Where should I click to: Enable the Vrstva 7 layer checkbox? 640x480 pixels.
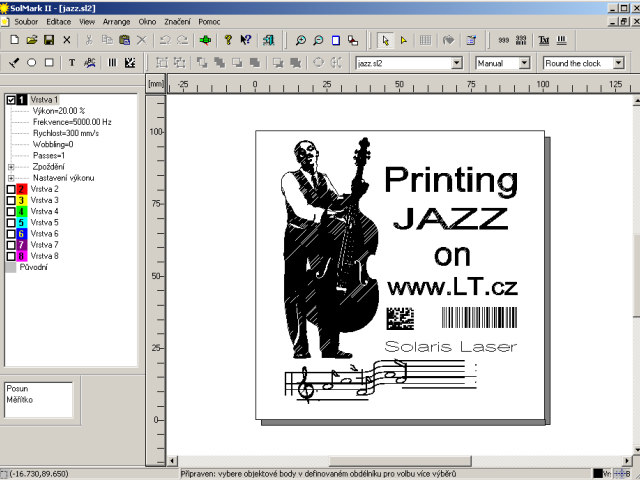click(11, 245)
